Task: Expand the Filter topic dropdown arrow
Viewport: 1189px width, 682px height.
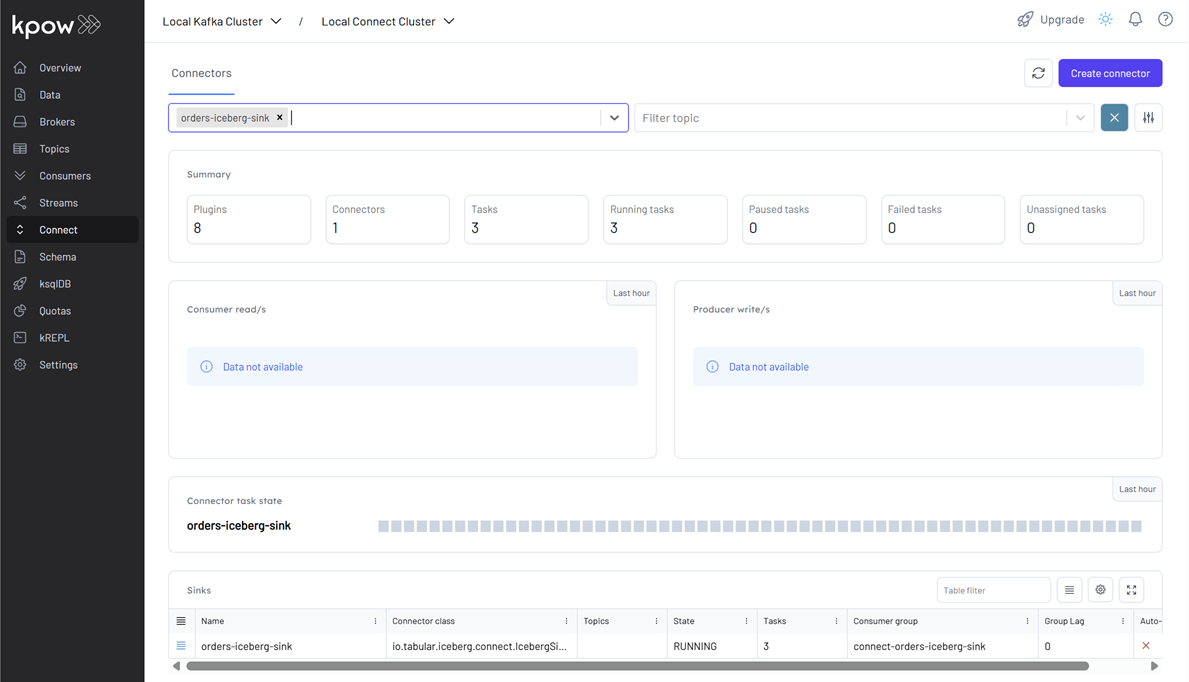Action: coord(1080,118)
